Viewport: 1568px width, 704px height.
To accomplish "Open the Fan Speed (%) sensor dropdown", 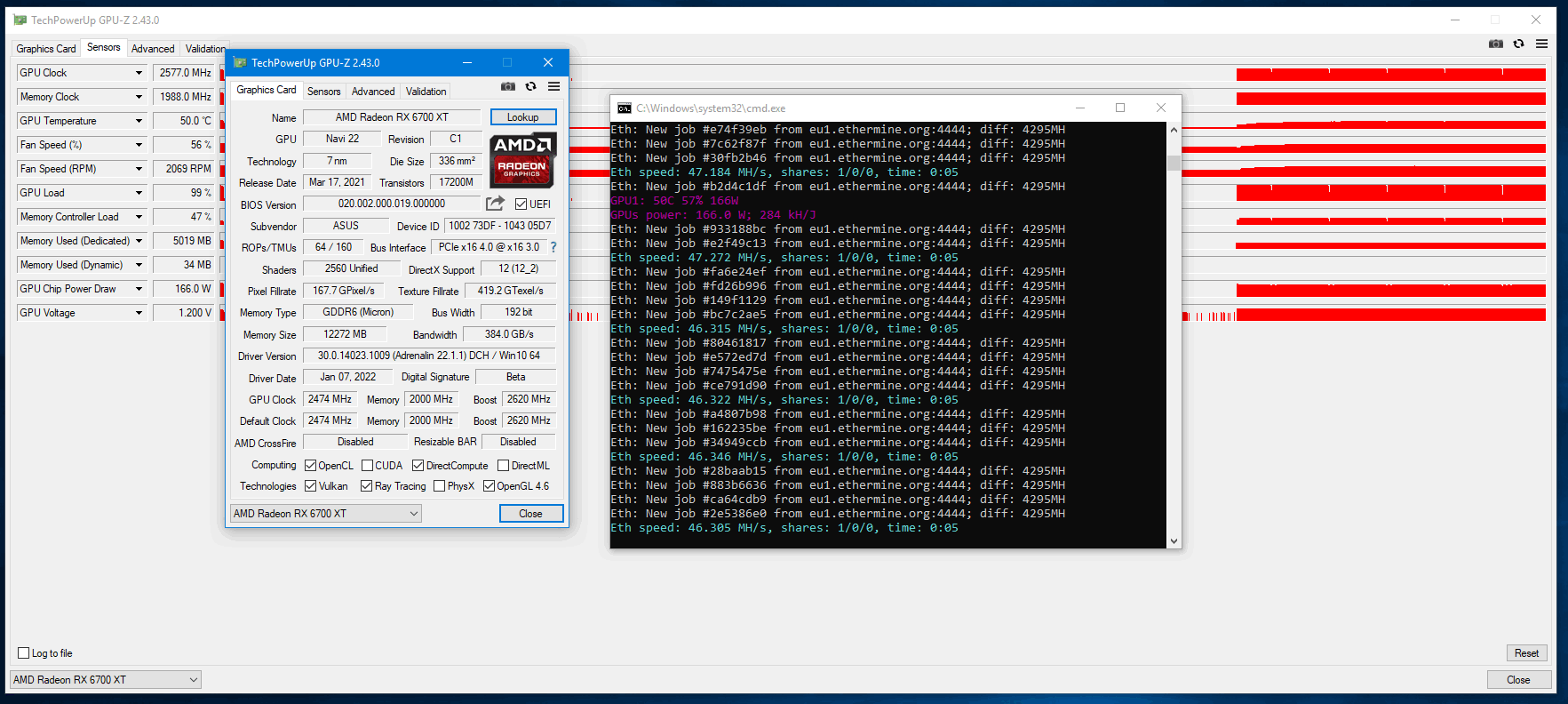I will pyautogui.click(x=139, y=145).
